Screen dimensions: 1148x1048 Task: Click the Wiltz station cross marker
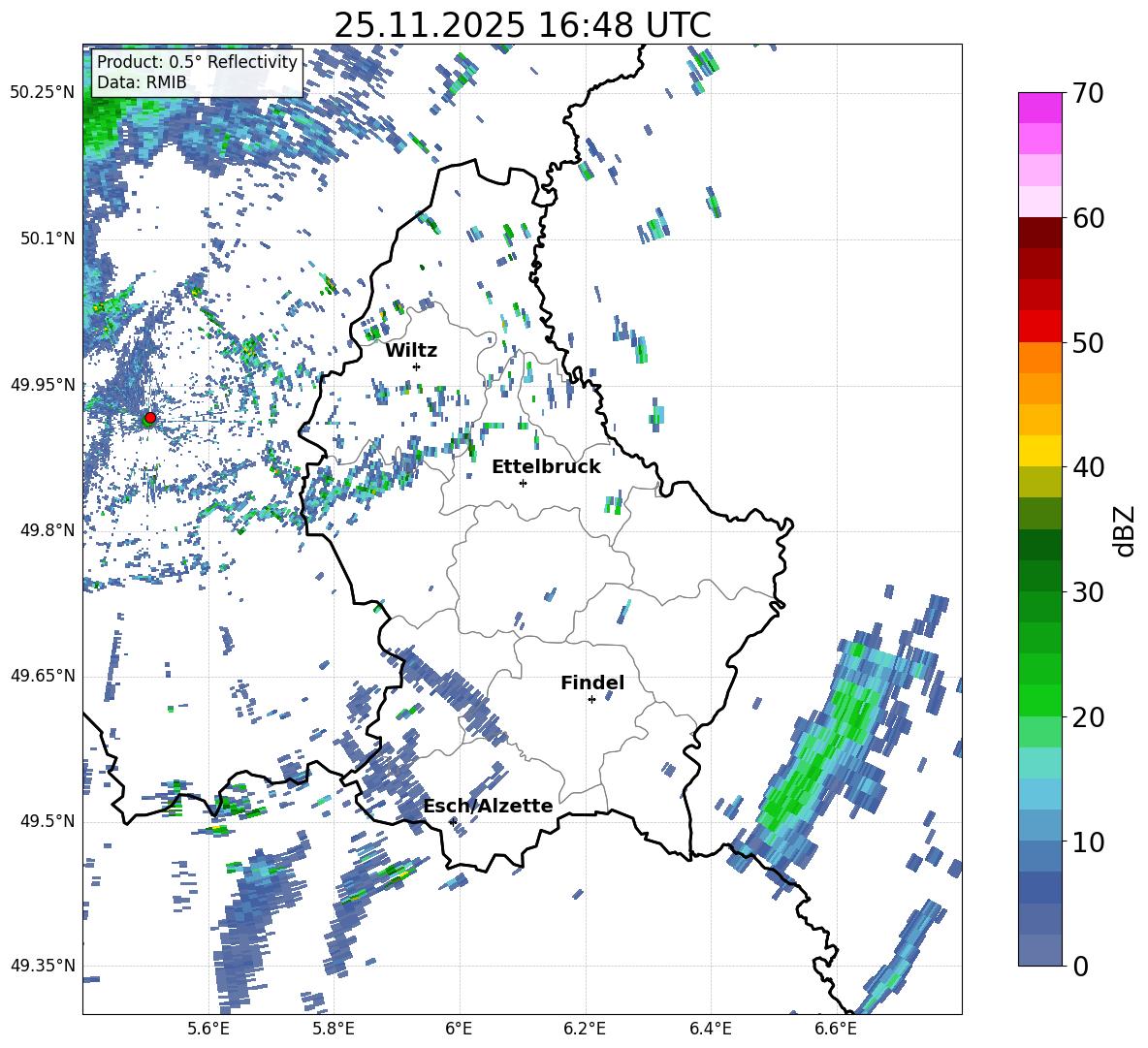417,366
